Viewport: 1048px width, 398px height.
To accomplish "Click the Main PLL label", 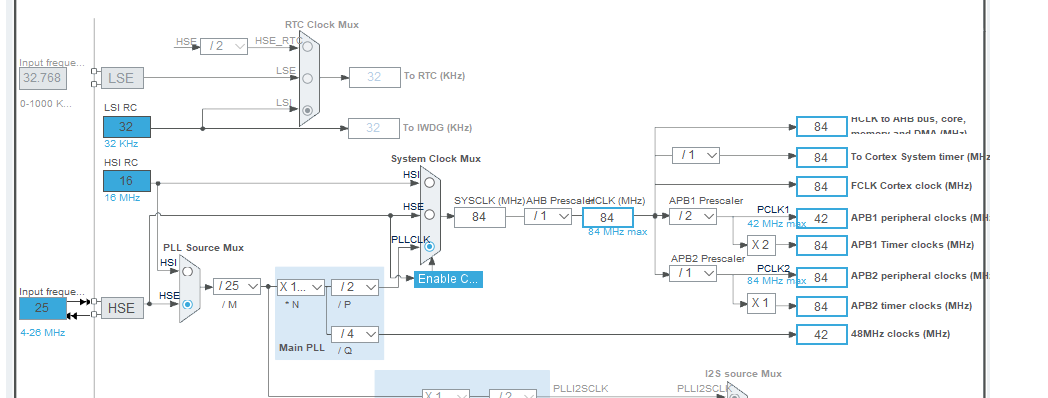I will (x=301, y=348).
